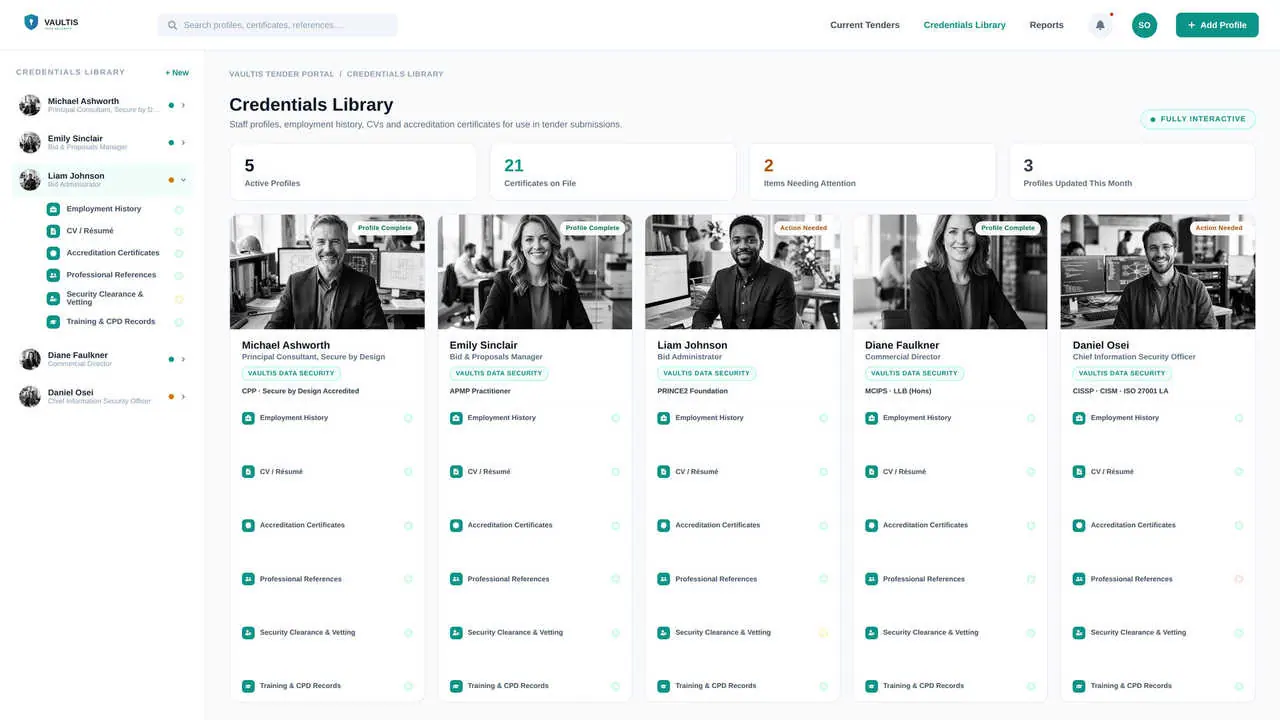1280x720 pixels.
Task: Click the Fully Interactive badge
Action: (x=1198, y=119)
